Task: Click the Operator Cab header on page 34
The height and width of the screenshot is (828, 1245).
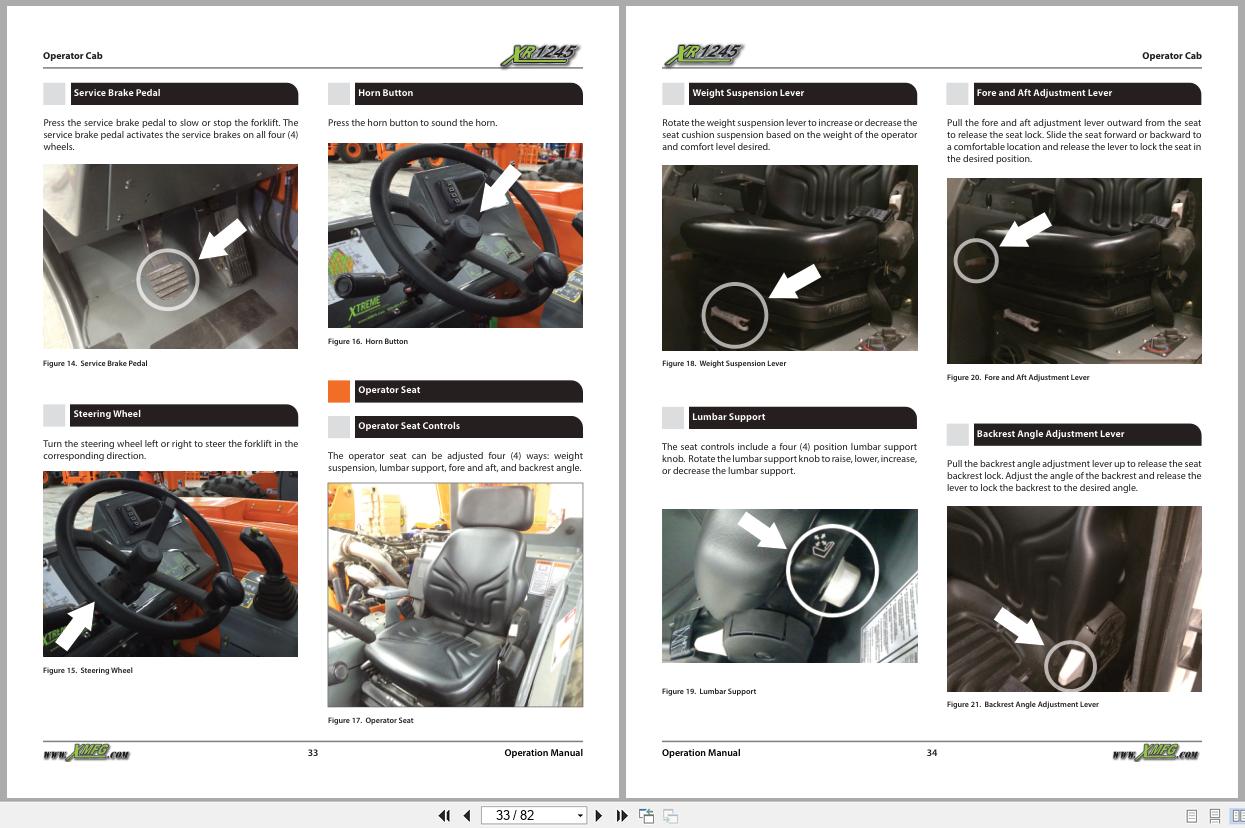Action: coord(1172,56)
